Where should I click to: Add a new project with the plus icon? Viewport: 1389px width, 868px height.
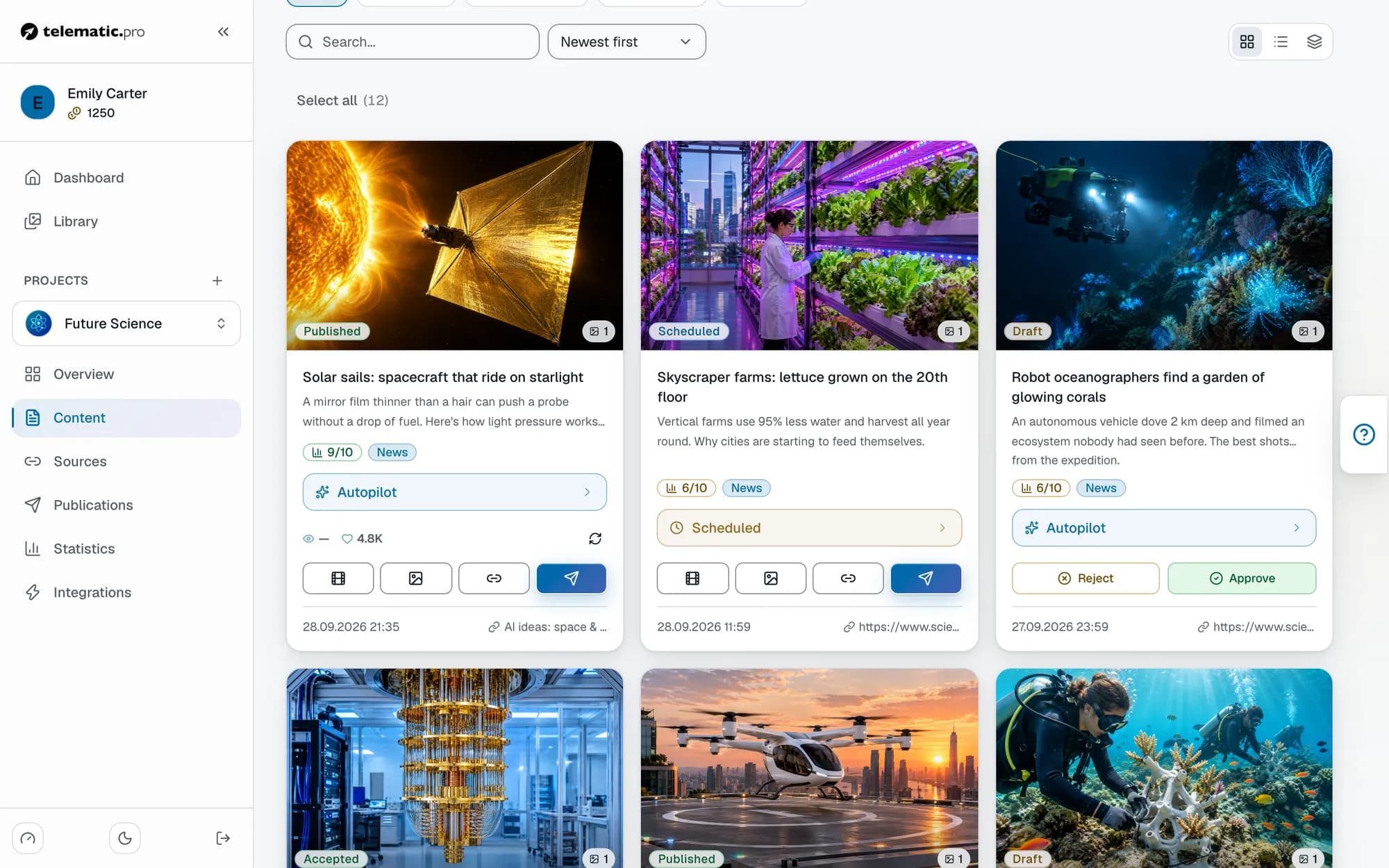(217, 281)
